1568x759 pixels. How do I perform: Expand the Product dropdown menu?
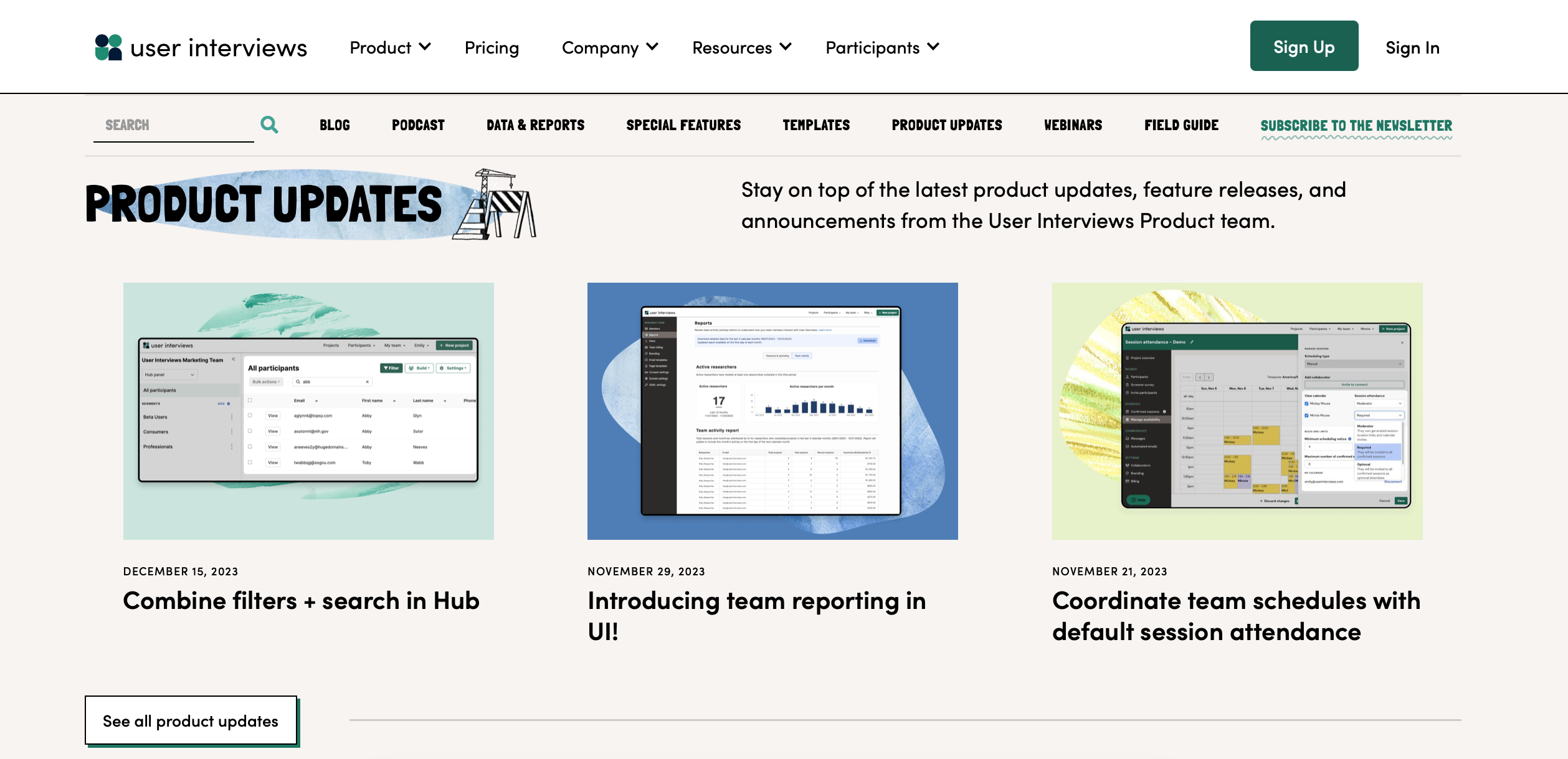390,47
